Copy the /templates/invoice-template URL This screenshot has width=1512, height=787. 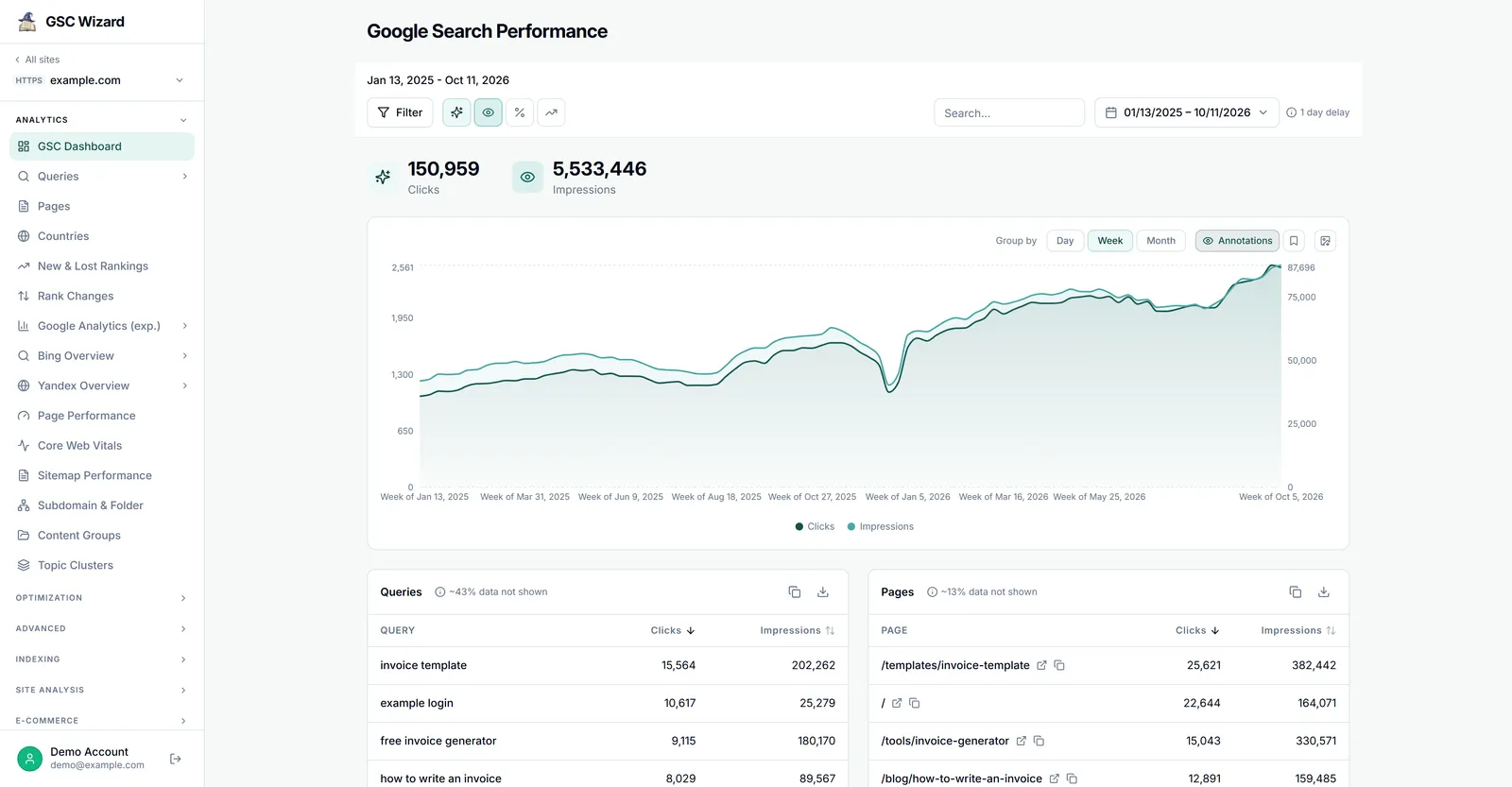pyautogui.click(x=1059, y=665)
